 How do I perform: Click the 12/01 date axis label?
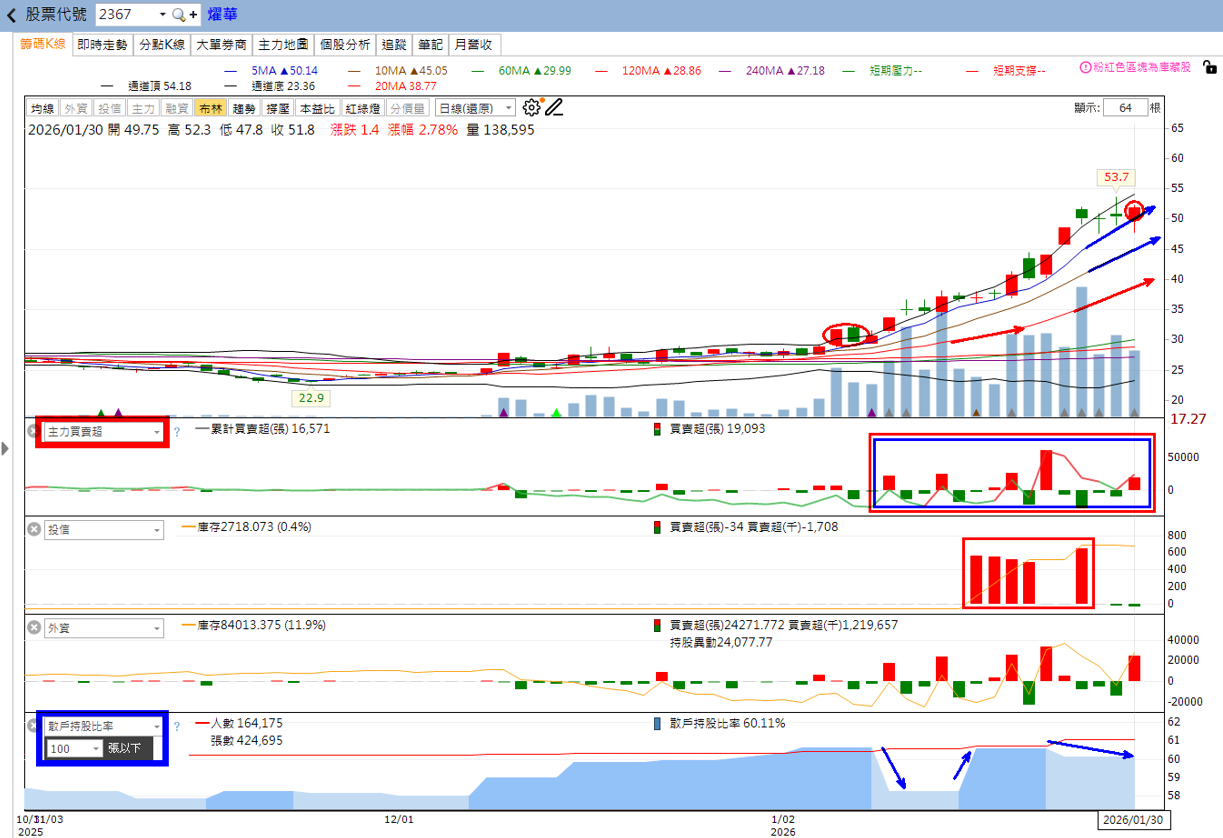coord(400,819)
